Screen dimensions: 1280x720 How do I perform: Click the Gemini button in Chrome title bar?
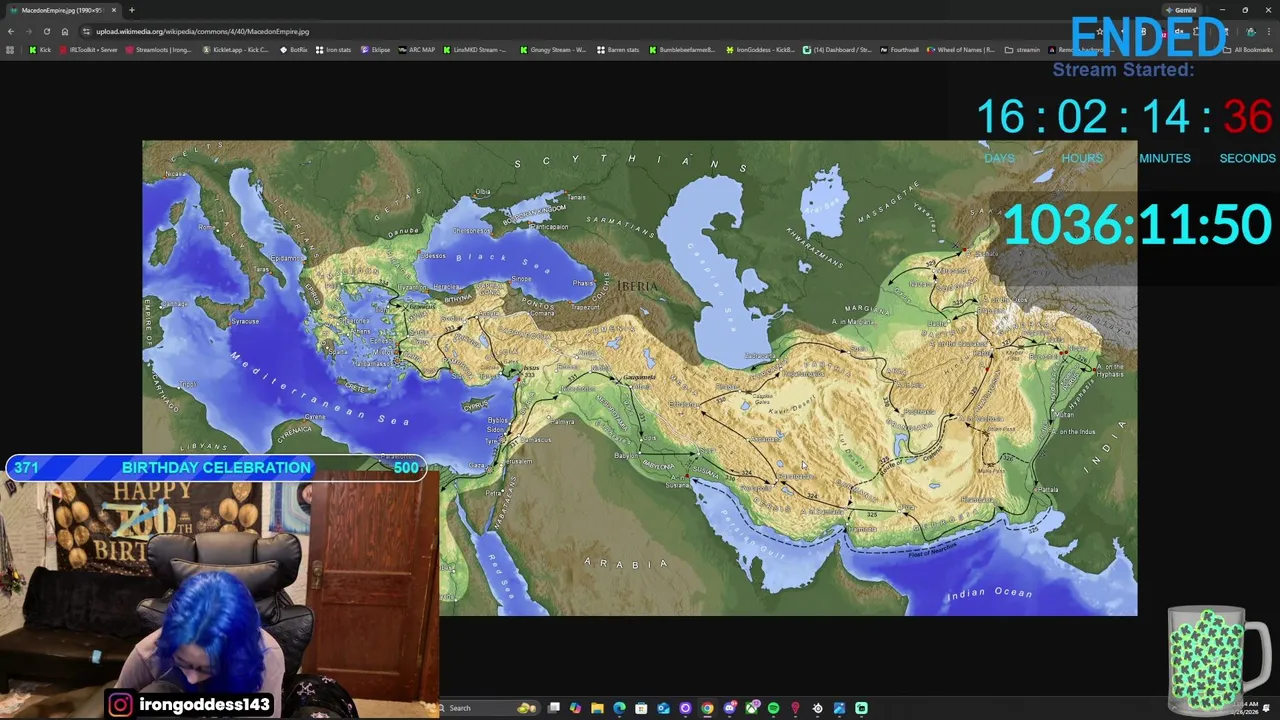click(x=1181, y=10)
